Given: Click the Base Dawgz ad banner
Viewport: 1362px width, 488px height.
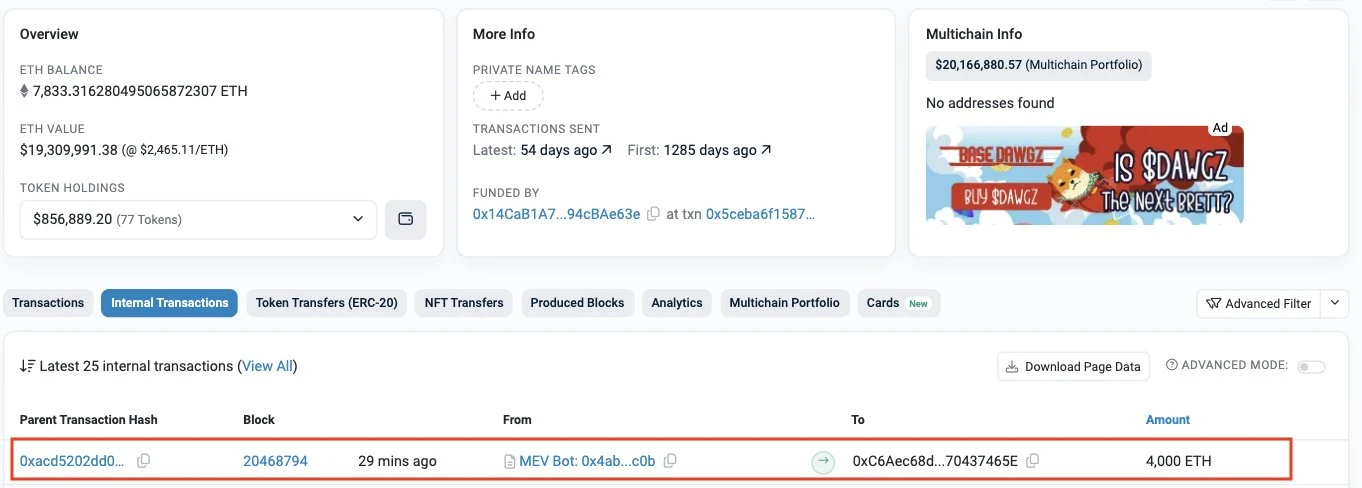Looking at the screenshot, I should pyautogui.click(x=1084, y=174).
